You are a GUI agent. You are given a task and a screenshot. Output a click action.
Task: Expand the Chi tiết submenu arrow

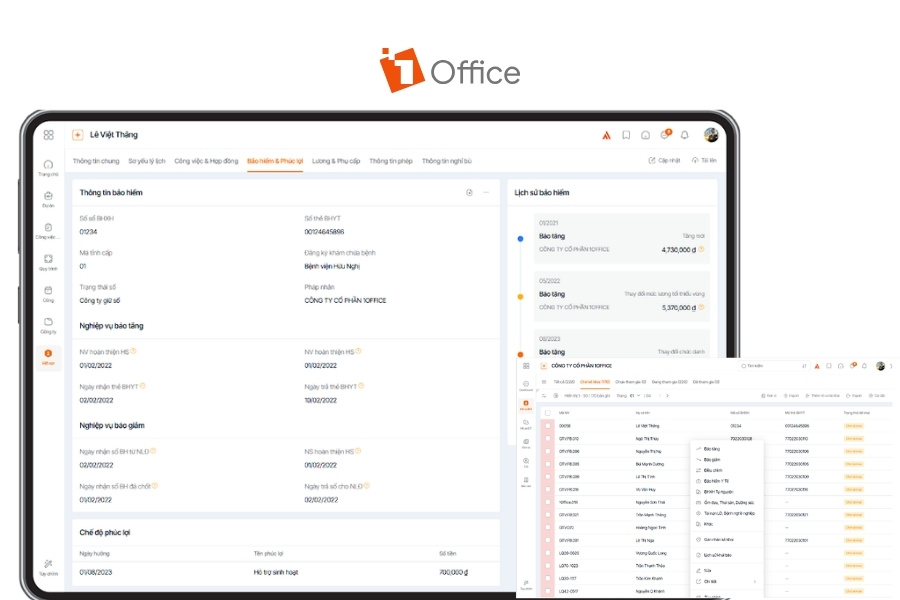click(x=755, y=582)
